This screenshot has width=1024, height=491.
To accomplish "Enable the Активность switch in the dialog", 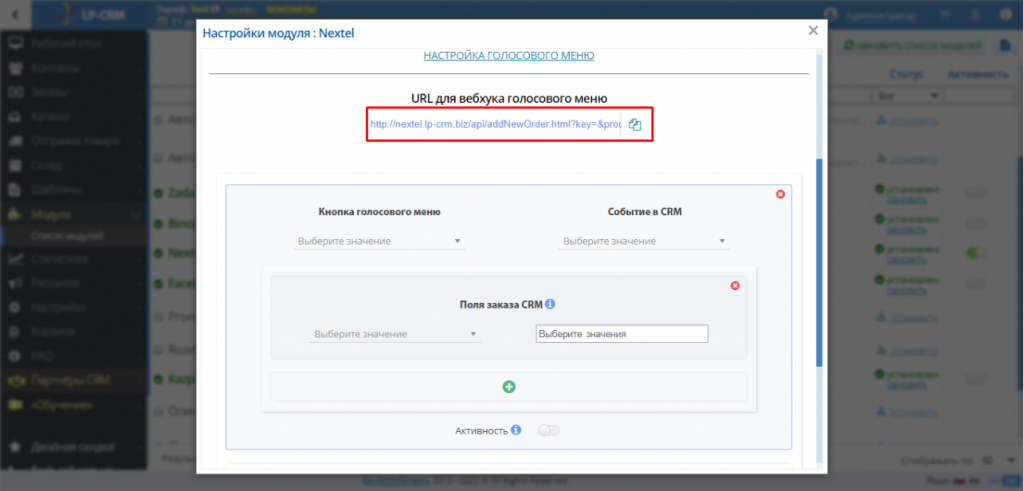I will coord(549,430).
